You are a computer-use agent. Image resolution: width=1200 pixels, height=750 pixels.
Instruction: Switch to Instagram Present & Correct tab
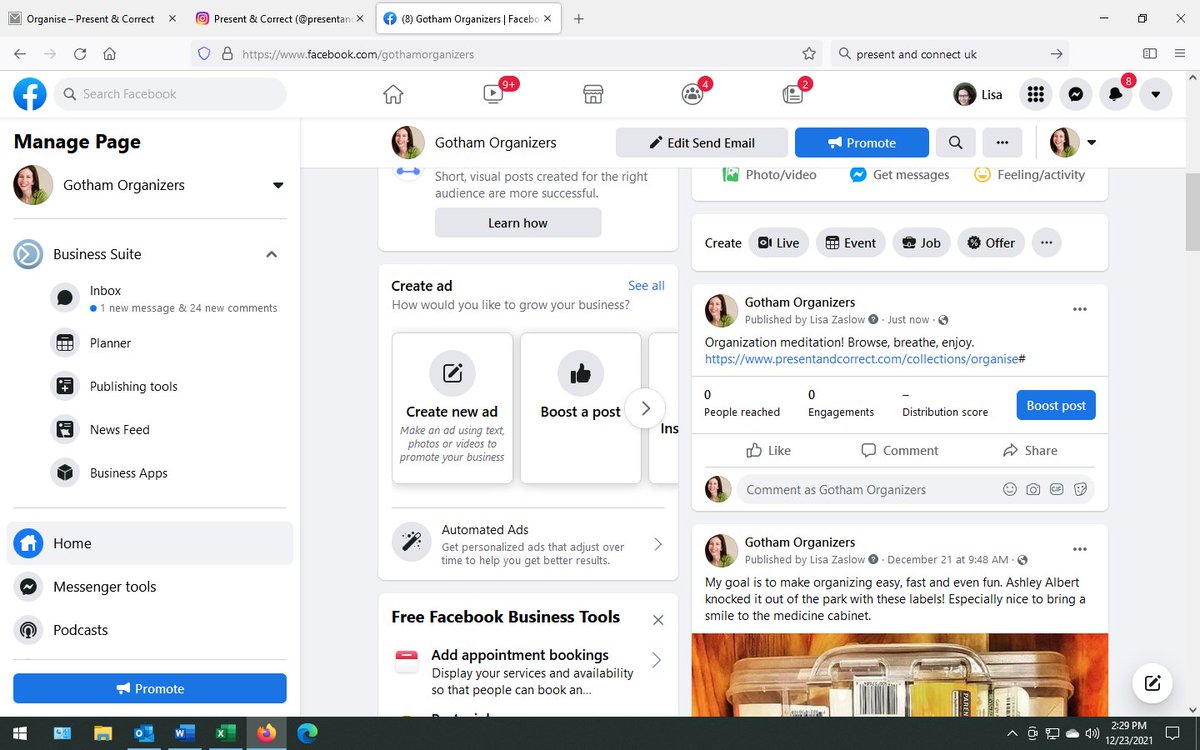click(280, 19)
